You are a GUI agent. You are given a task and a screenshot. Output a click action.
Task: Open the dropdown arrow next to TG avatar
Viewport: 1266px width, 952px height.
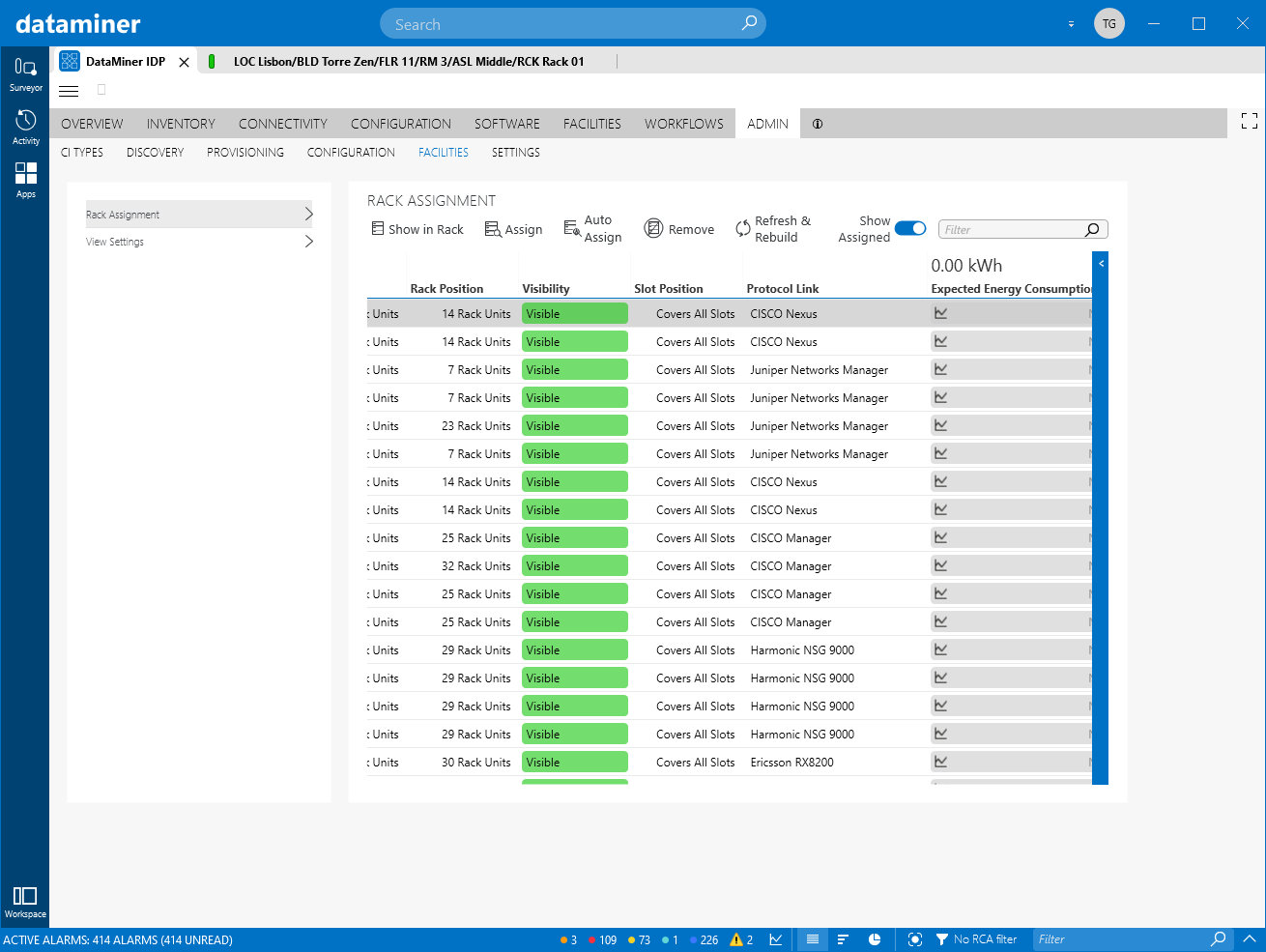(1071, 24)
